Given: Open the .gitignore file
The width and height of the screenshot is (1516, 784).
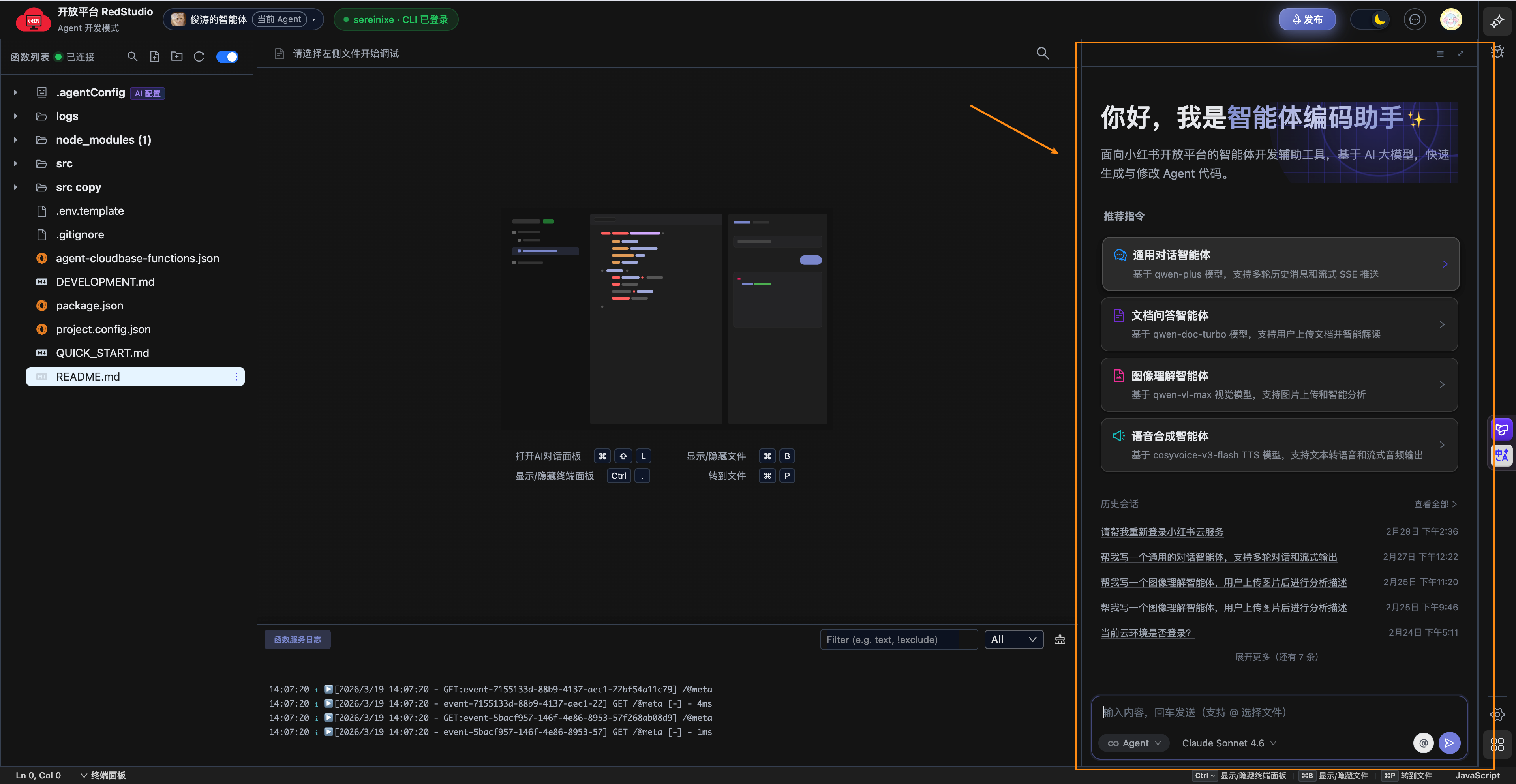Looking at the screenshot, I should pos(80,235).
